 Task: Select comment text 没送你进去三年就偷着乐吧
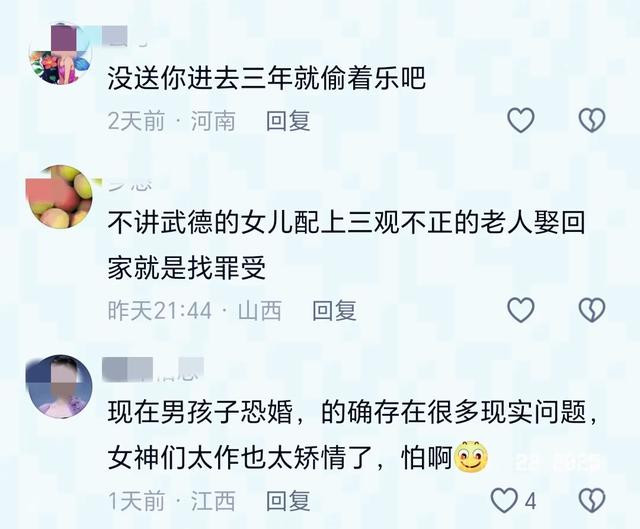coord(267,78)
